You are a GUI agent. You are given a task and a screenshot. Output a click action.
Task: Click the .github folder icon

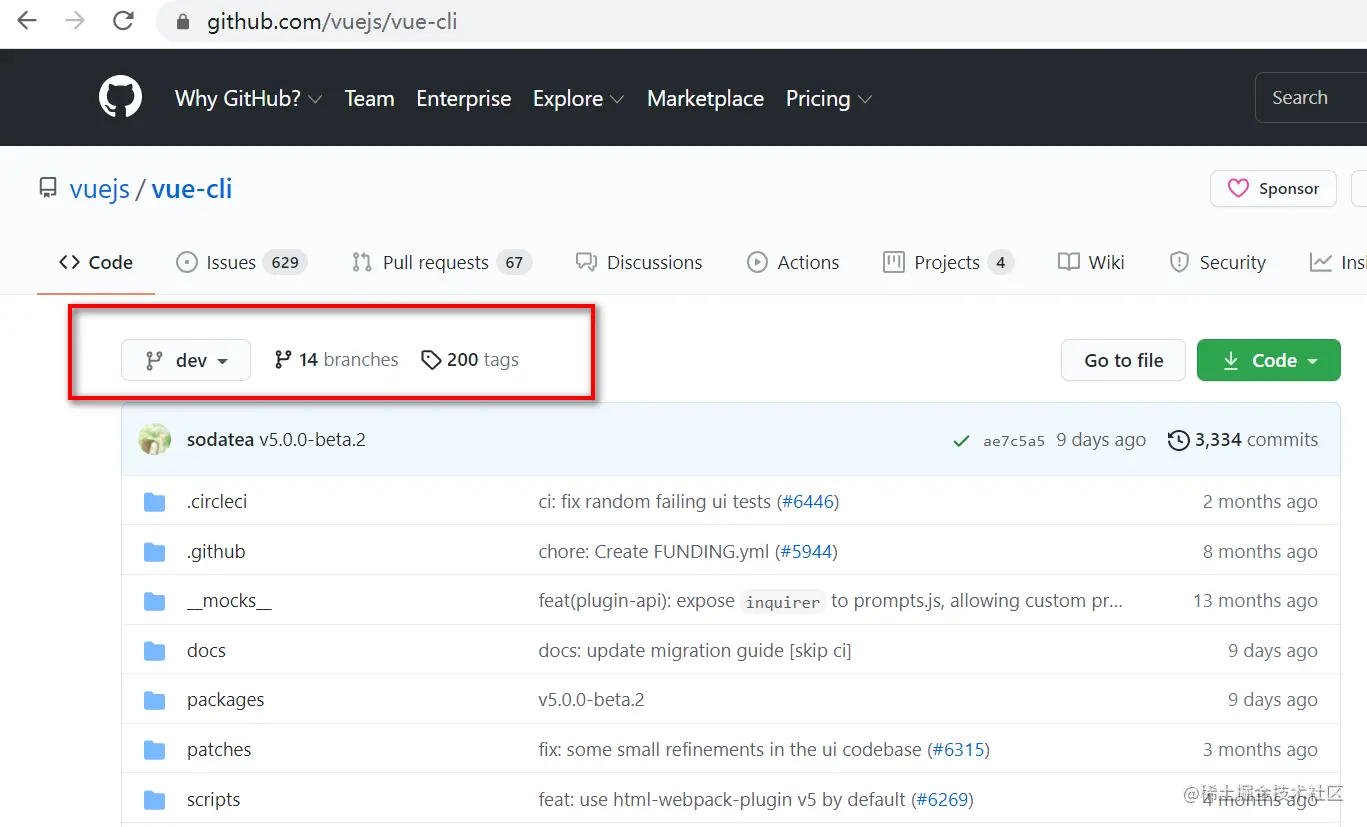154,552
